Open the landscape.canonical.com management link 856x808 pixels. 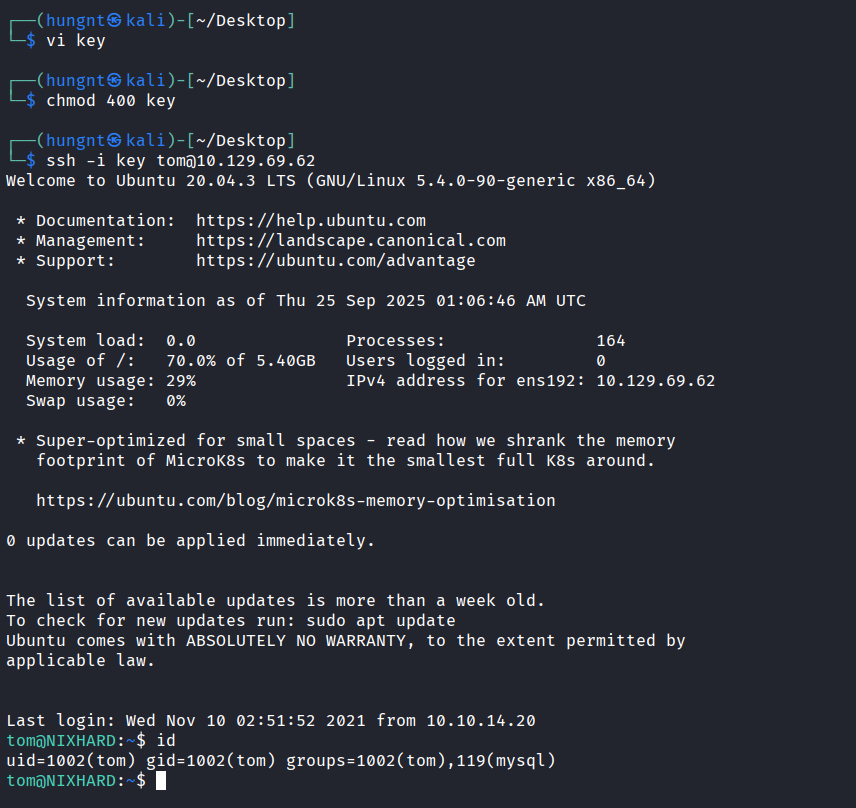[350, 240]
